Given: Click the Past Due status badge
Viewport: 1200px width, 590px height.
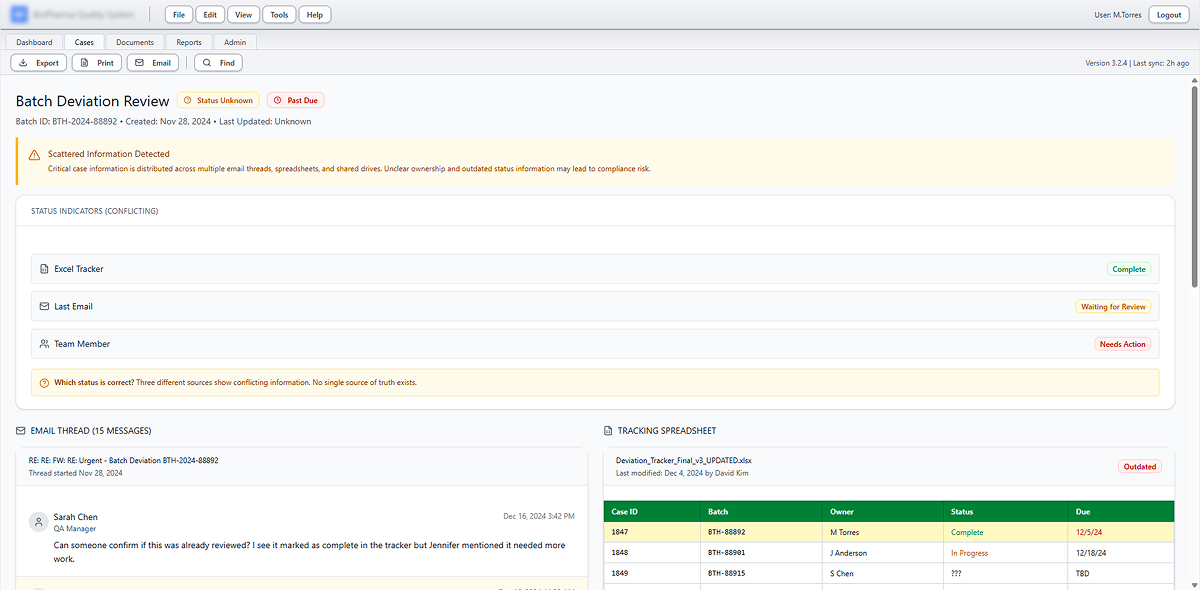Looking at the screenshot, I should click(x=295, y=100).
